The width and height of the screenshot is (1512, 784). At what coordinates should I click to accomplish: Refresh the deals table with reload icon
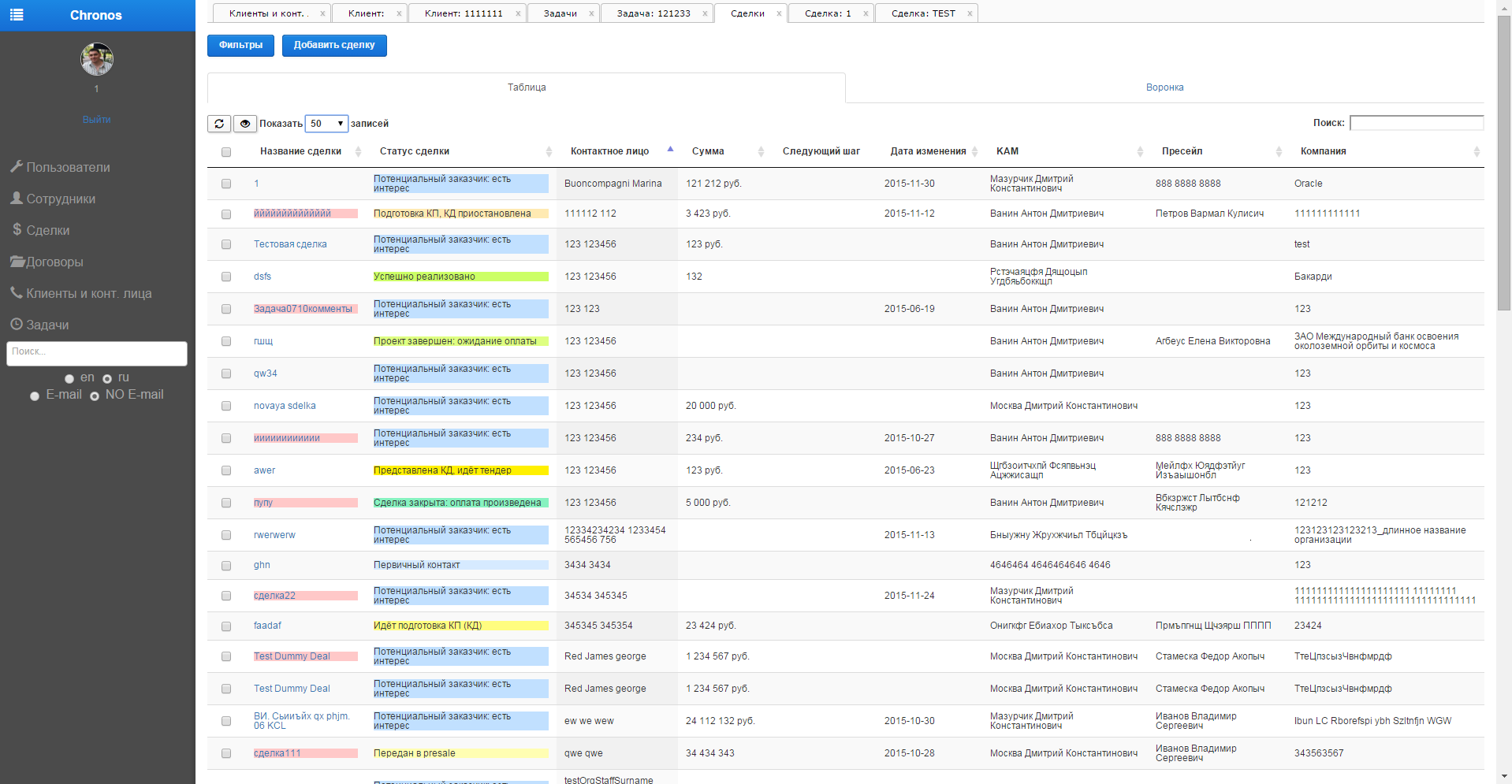pos(219,124)
